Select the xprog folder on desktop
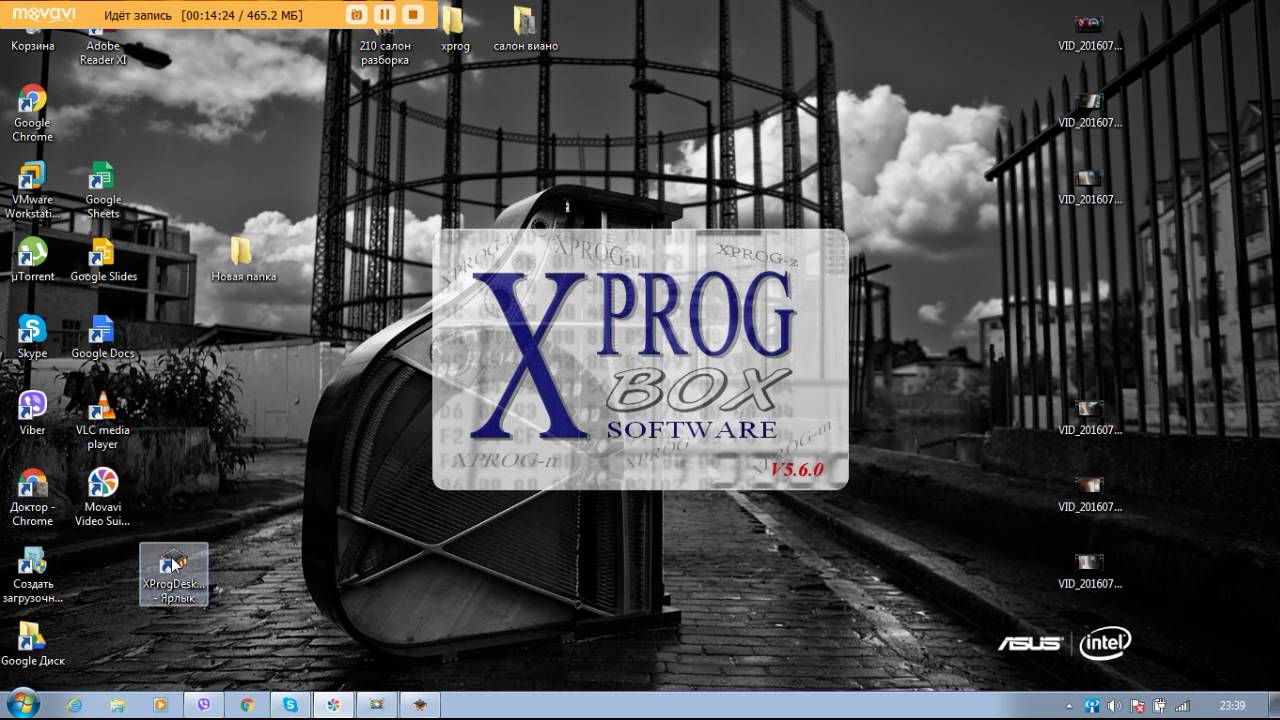 454,30
